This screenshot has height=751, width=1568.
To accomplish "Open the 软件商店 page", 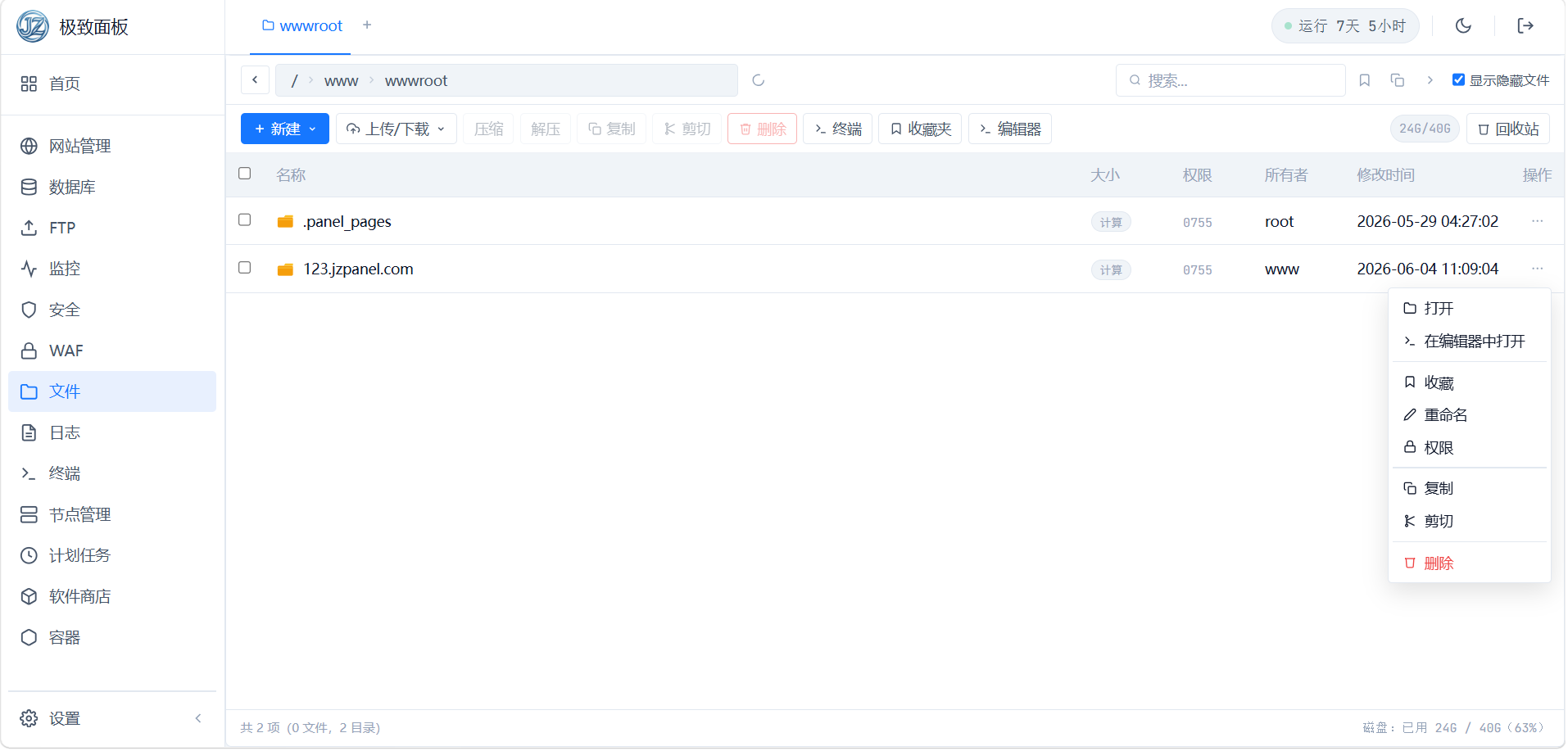I will [x=112, y=596].
